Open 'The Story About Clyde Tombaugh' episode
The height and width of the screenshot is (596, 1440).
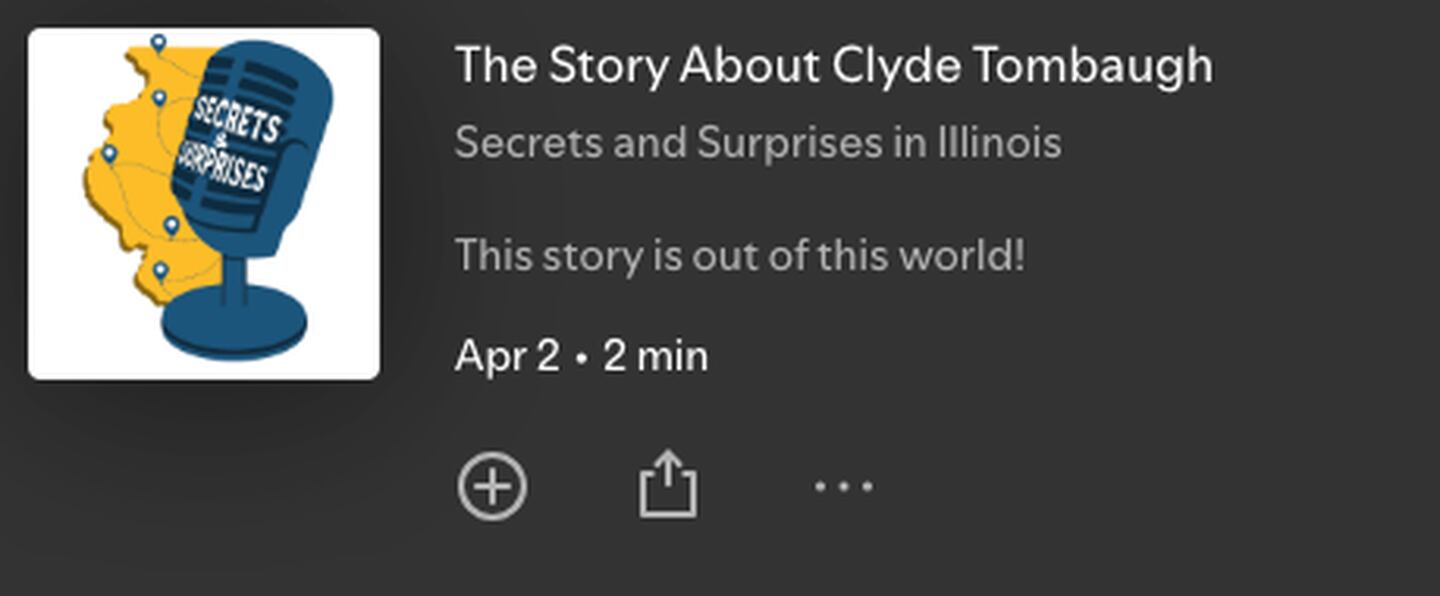834,66
